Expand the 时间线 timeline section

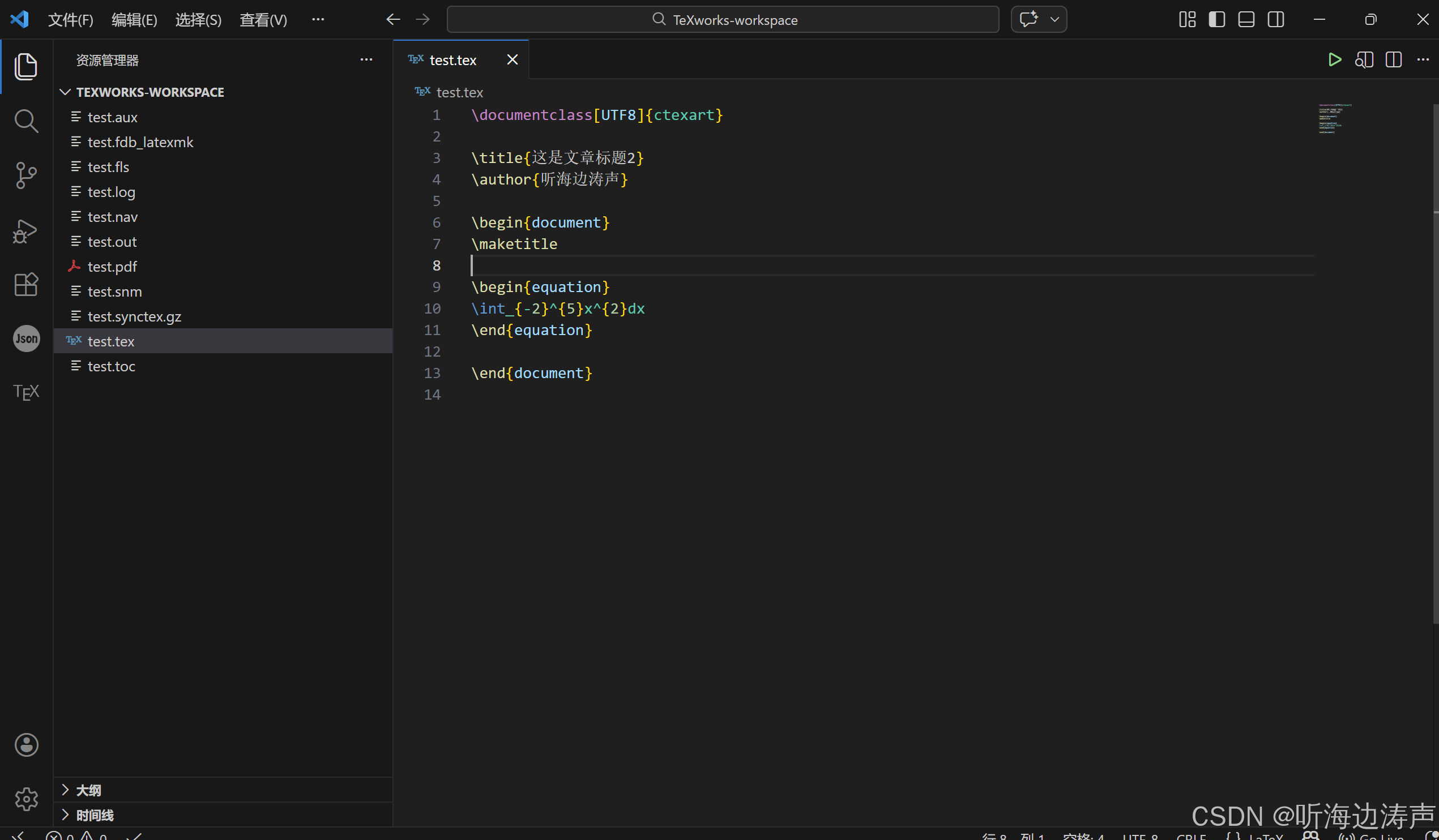coord(224,815)
